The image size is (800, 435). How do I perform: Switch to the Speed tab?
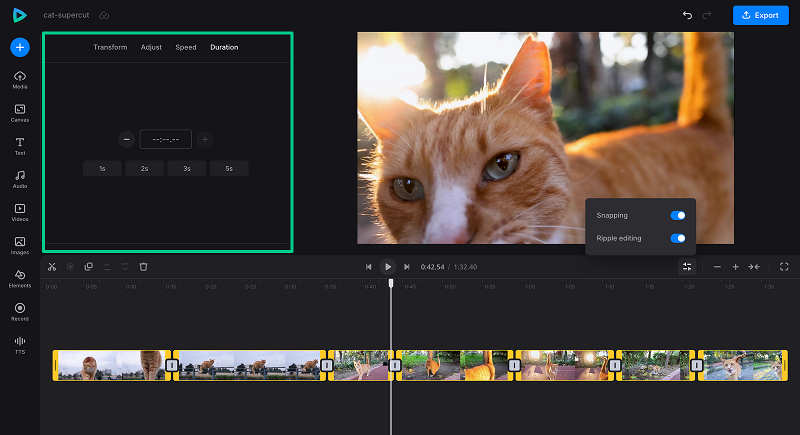[x=186, y=47]
